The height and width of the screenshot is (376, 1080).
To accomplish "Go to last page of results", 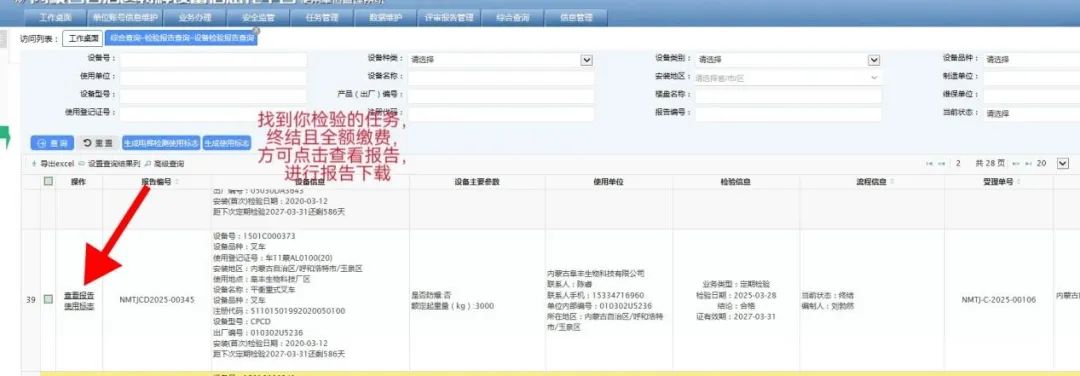I will pos(1027,164).
